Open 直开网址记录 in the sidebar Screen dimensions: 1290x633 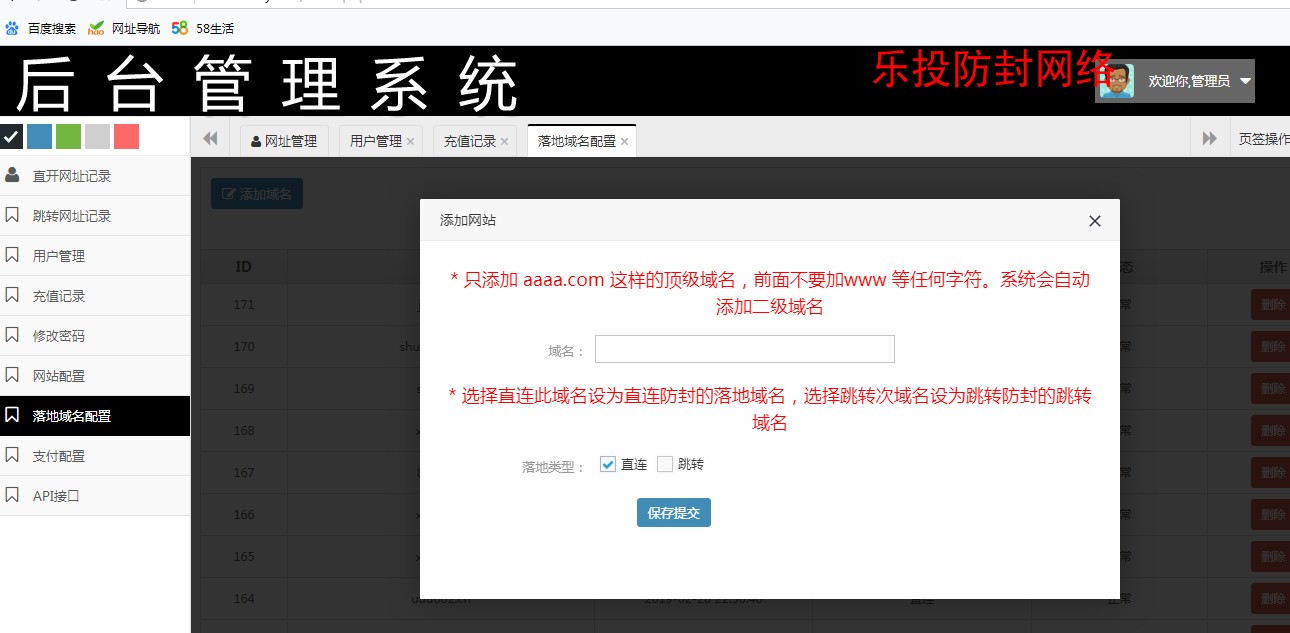pos(95,176)
